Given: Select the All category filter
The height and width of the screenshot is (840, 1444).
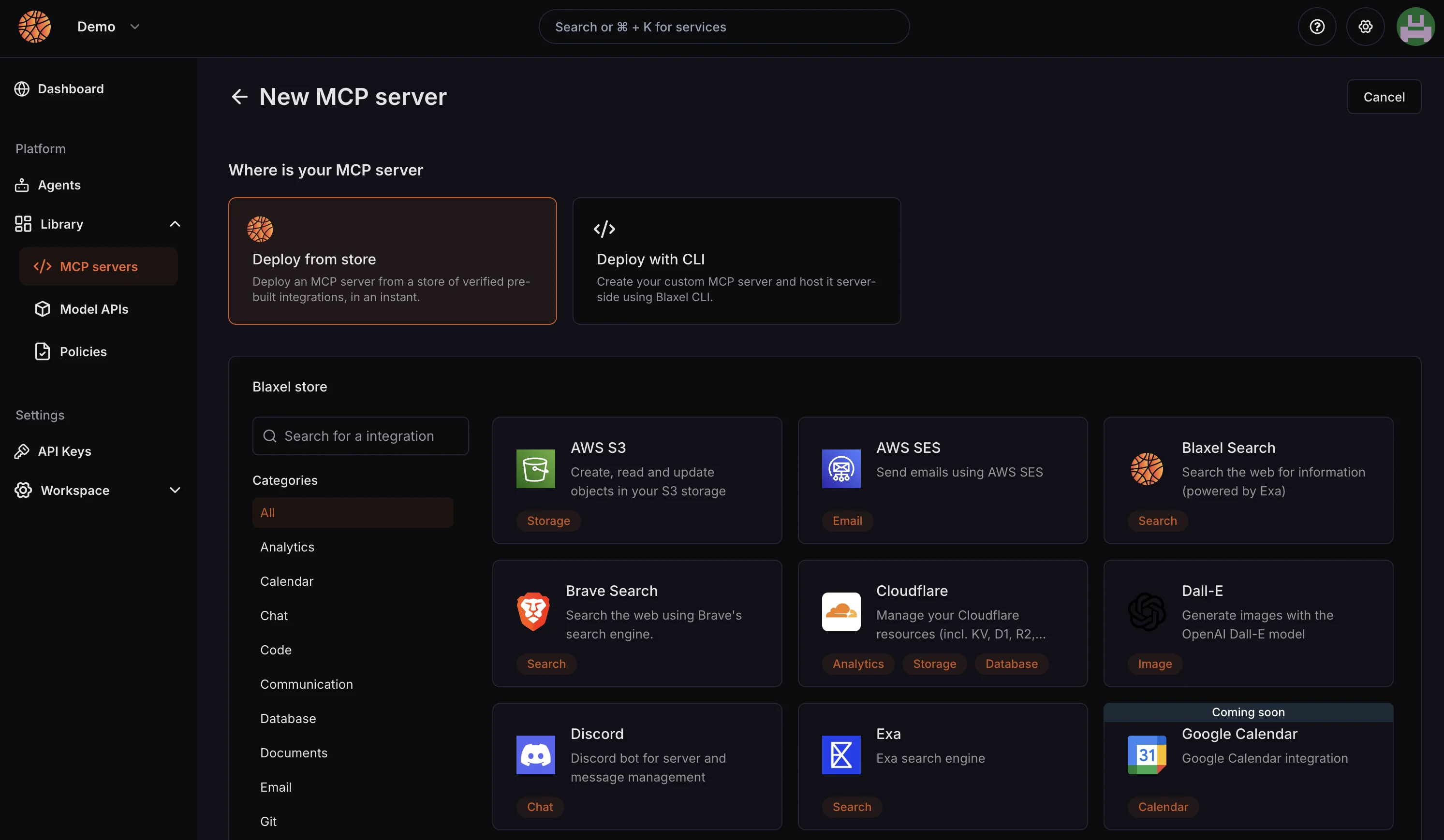Looking at the screenshot, I should coord(353,512).
